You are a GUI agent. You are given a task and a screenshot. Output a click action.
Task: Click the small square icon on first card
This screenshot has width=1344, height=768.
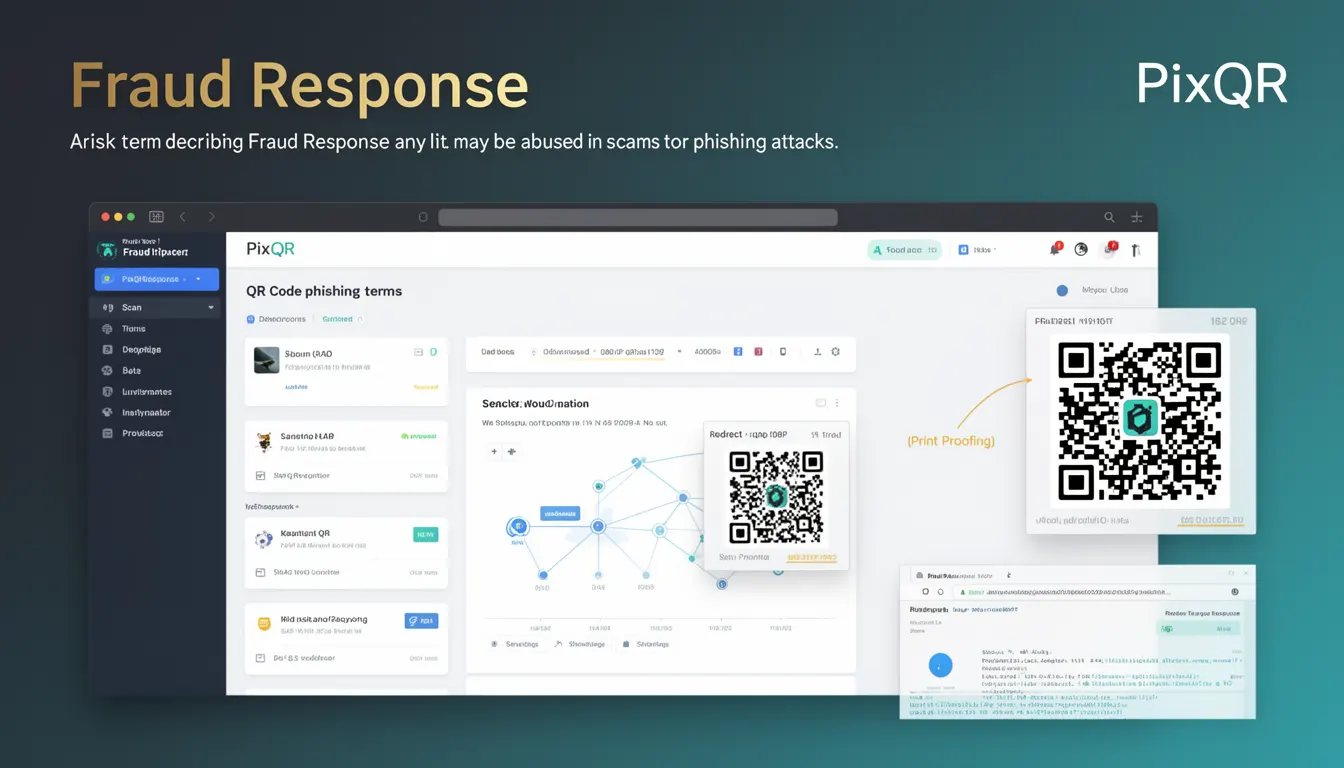(x=419, y=352)
